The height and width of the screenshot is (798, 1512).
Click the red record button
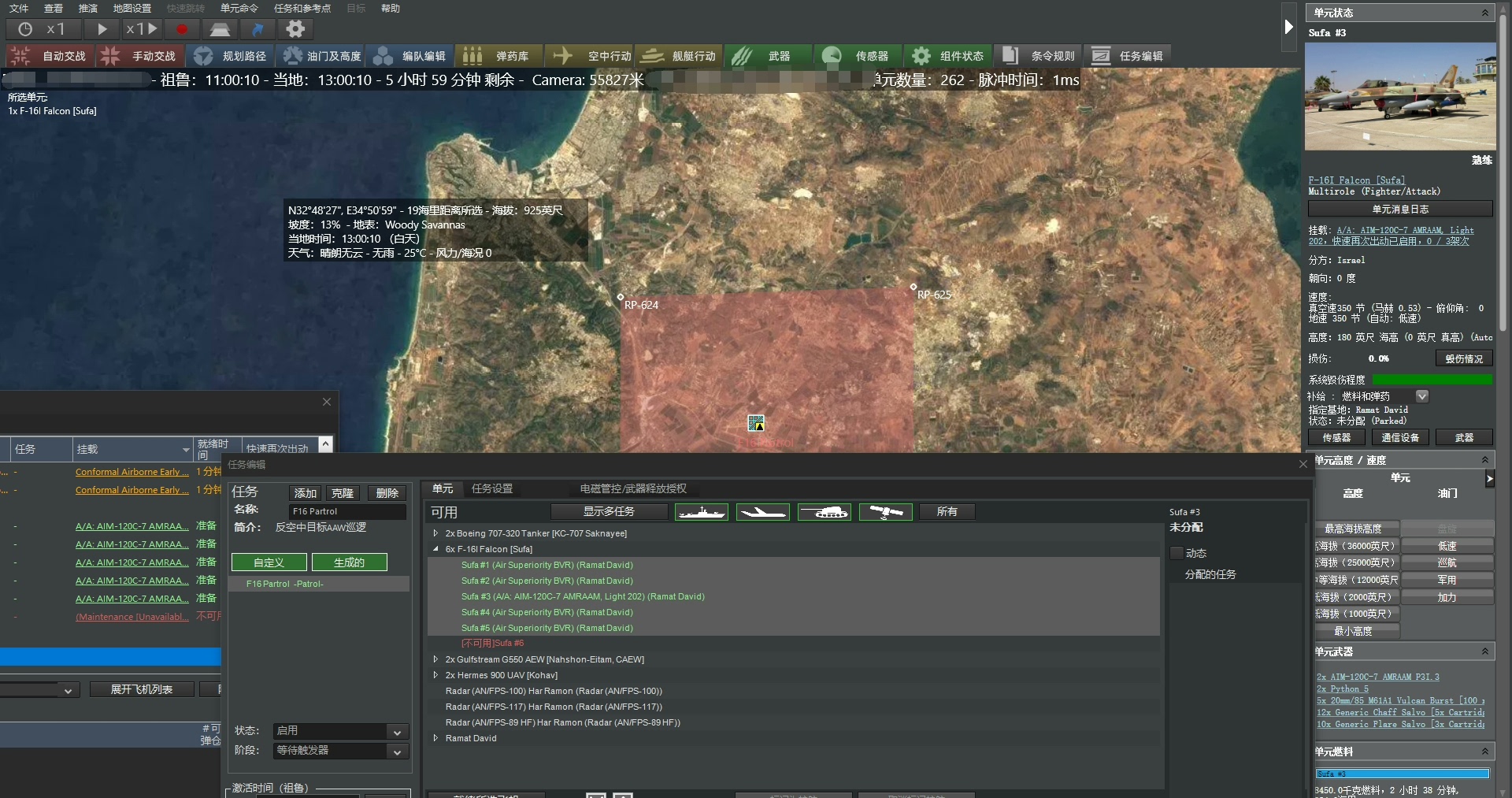click(x=182, y=29)
